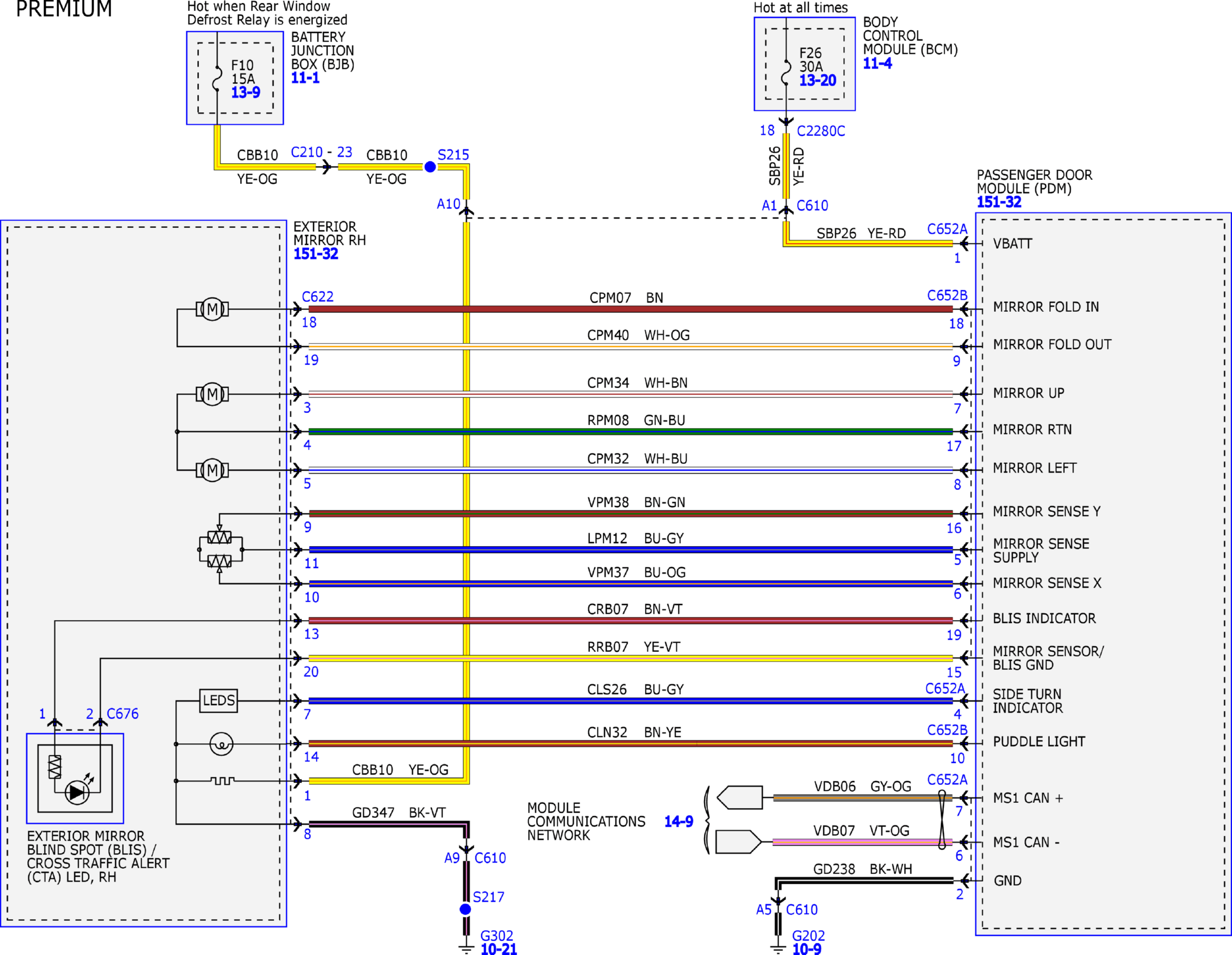Click the SIDE TURN INDICATOR pin label

[1028, 701]
